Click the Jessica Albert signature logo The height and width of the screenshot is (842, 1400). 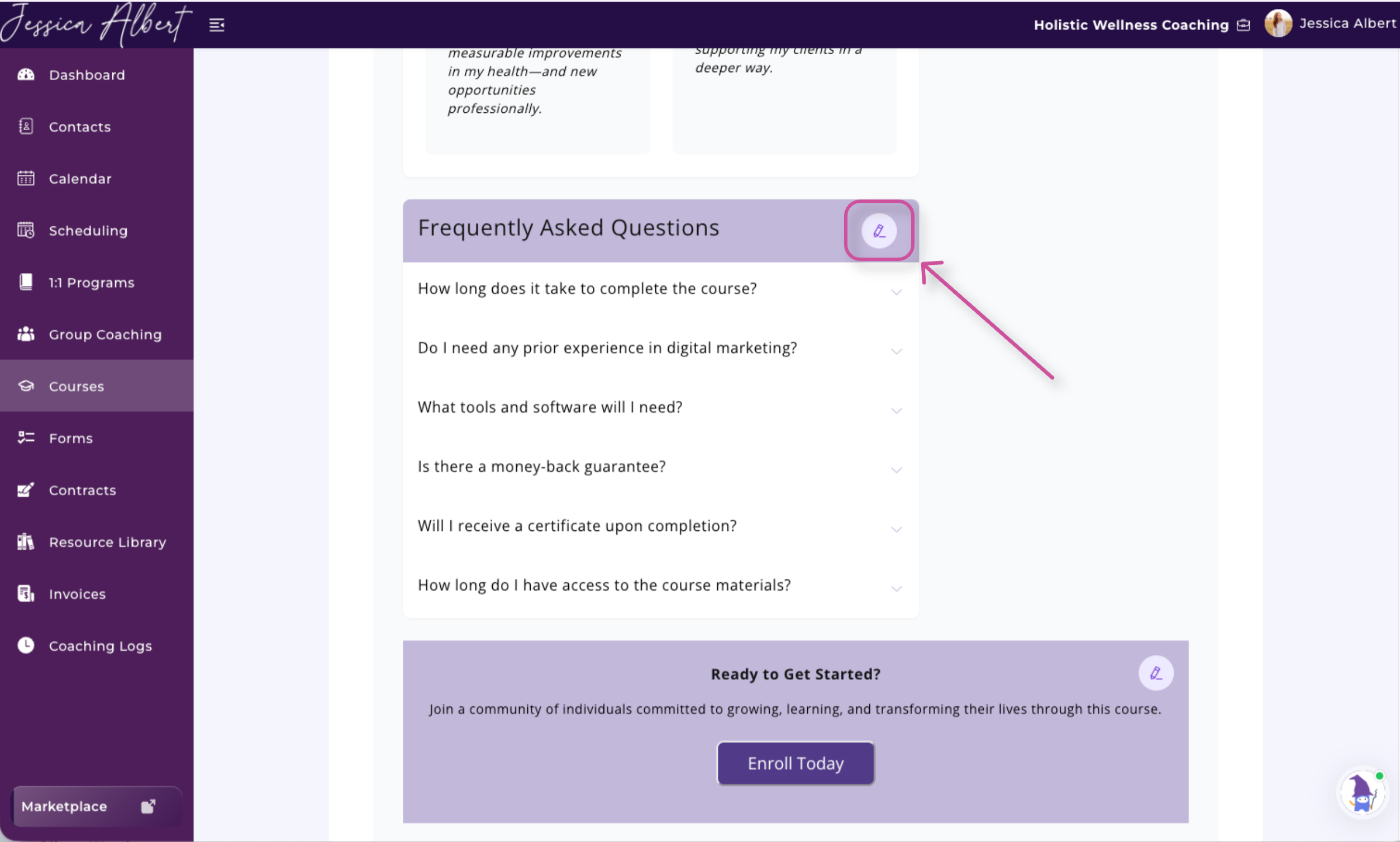(x=95, y=24)
